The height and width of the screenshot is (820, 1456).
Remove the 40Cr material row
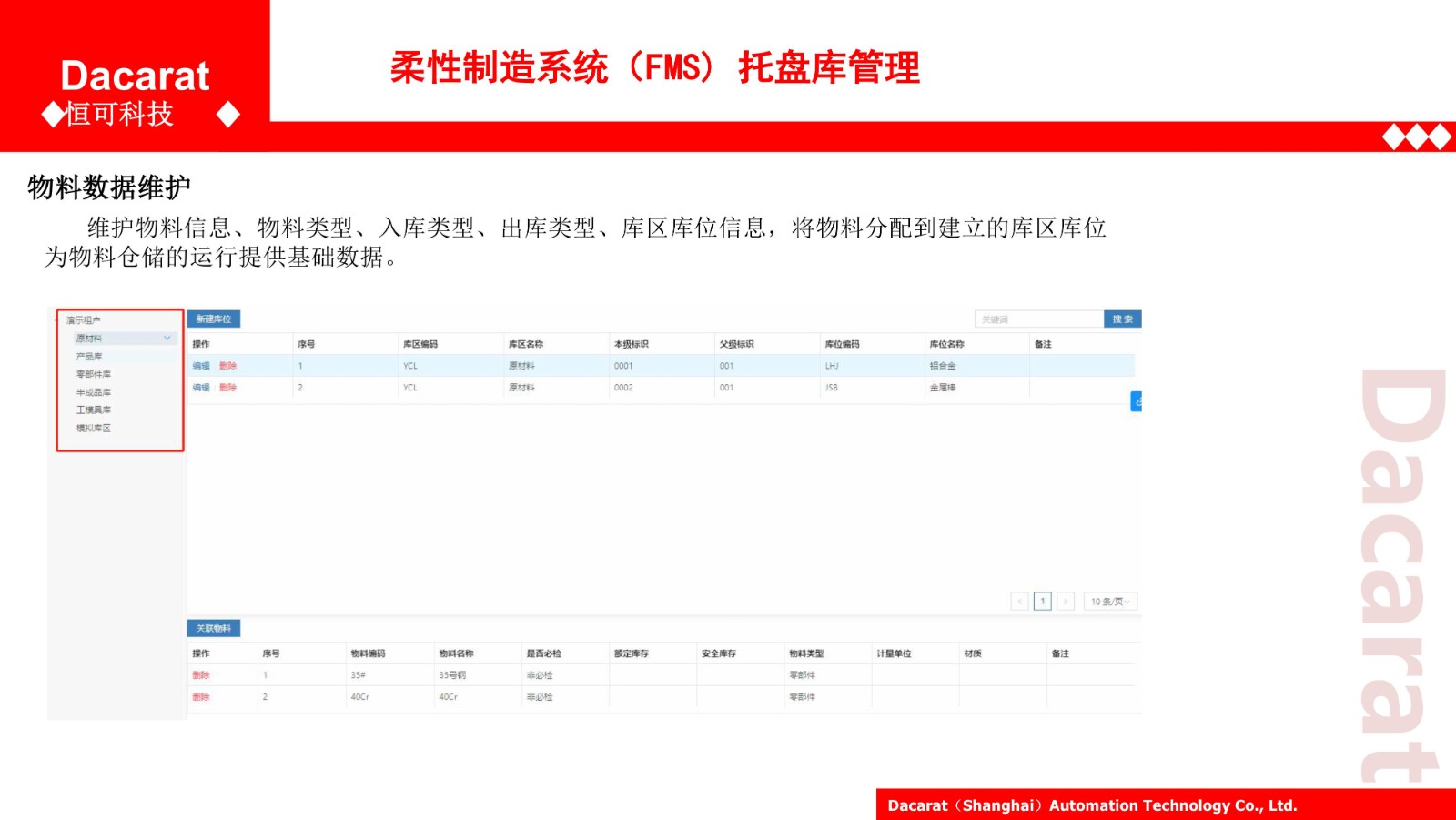coord(201,697)
